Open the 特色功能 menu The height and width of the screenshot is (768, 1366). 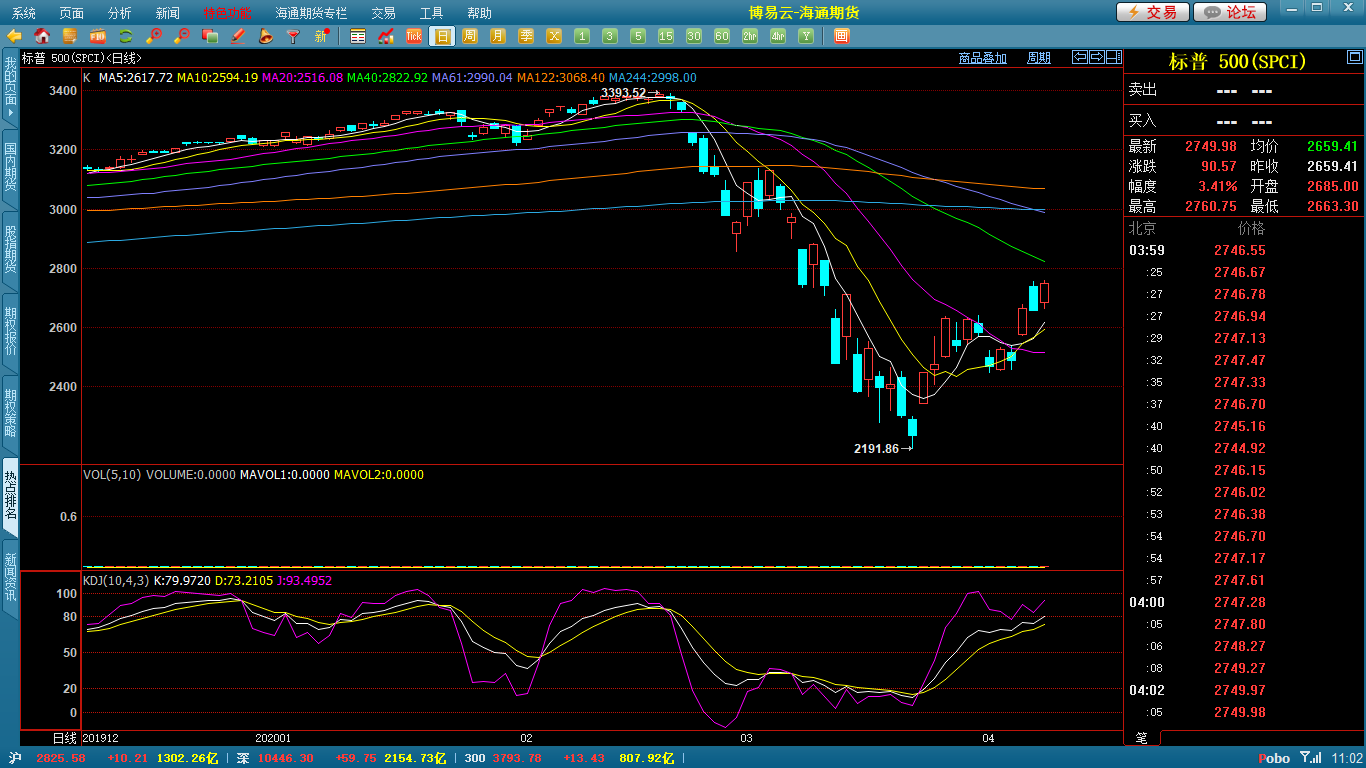pos(228,13)
